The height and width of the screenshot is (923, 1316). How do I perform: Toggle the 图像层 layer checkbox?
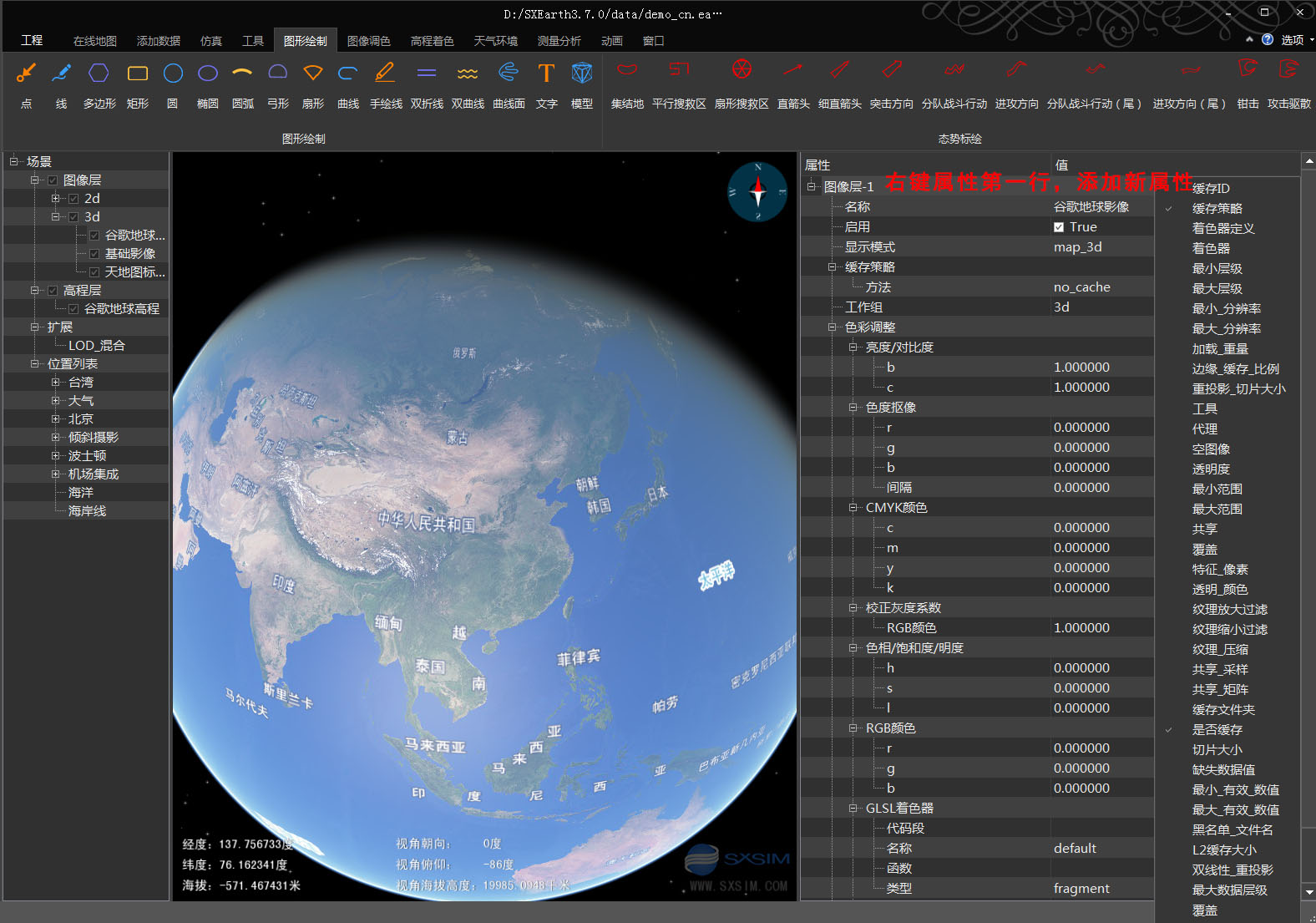(x=53, y=180)
